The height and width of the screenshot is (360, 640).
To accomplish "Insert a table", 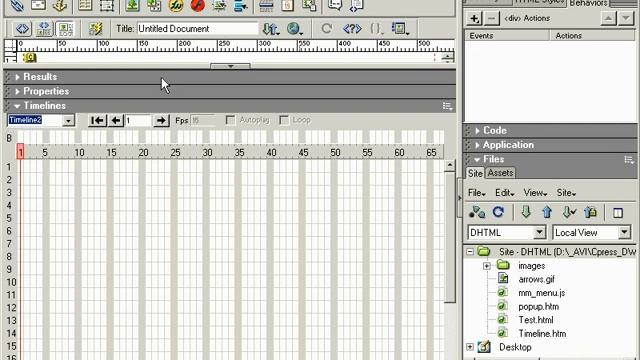I will pyautogui.click(x=85, y=5).
